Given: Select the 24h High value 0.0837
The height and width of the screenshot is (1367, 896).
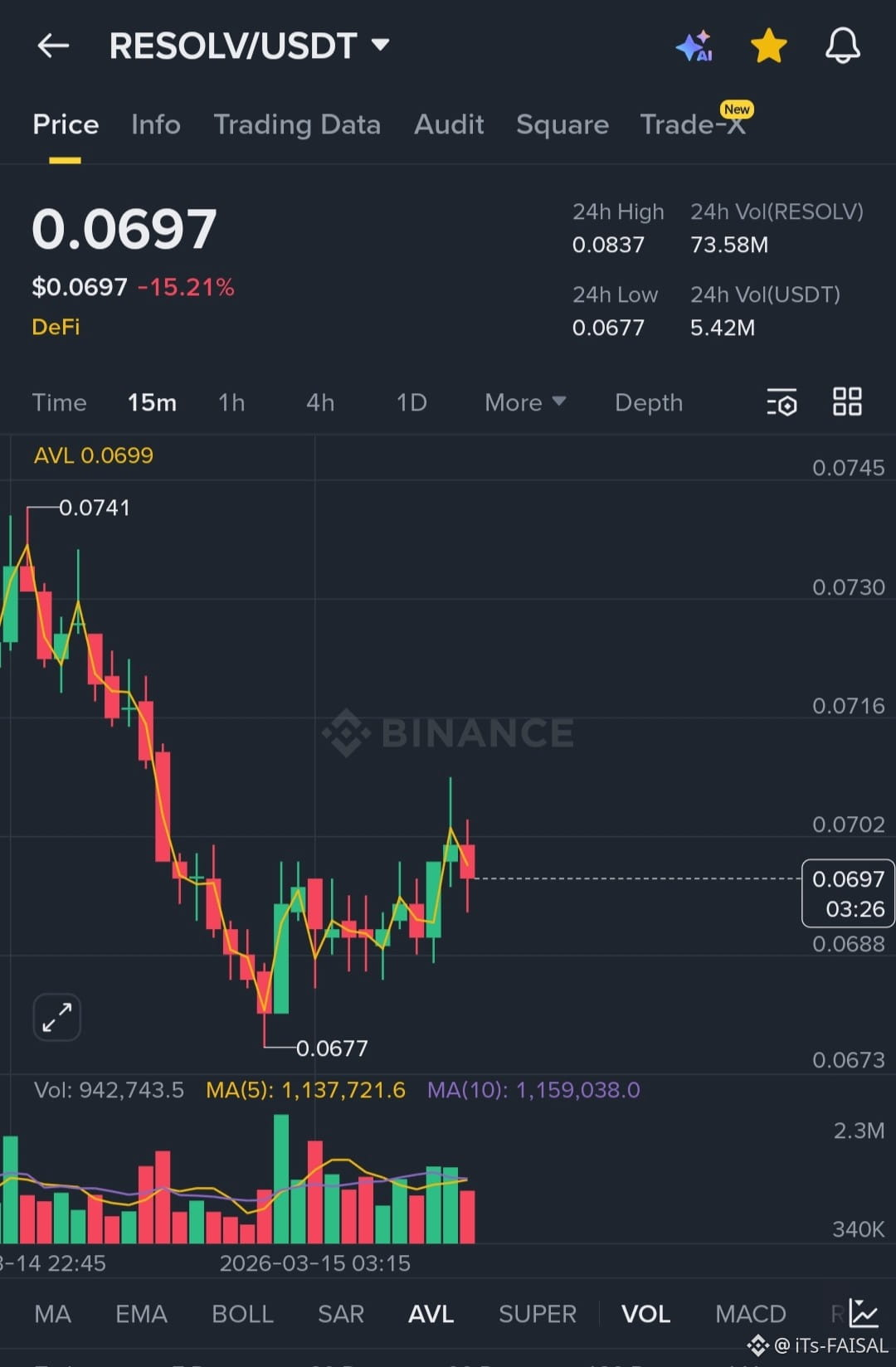Looking at the screenshot, I should (x=608, y=245).
